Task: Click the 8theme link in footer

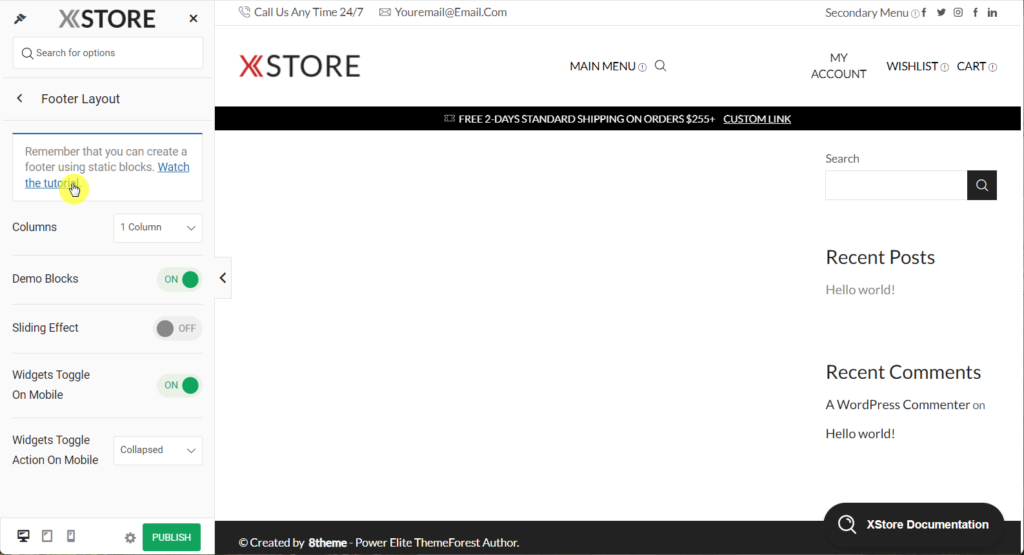Action: point(327,543)
